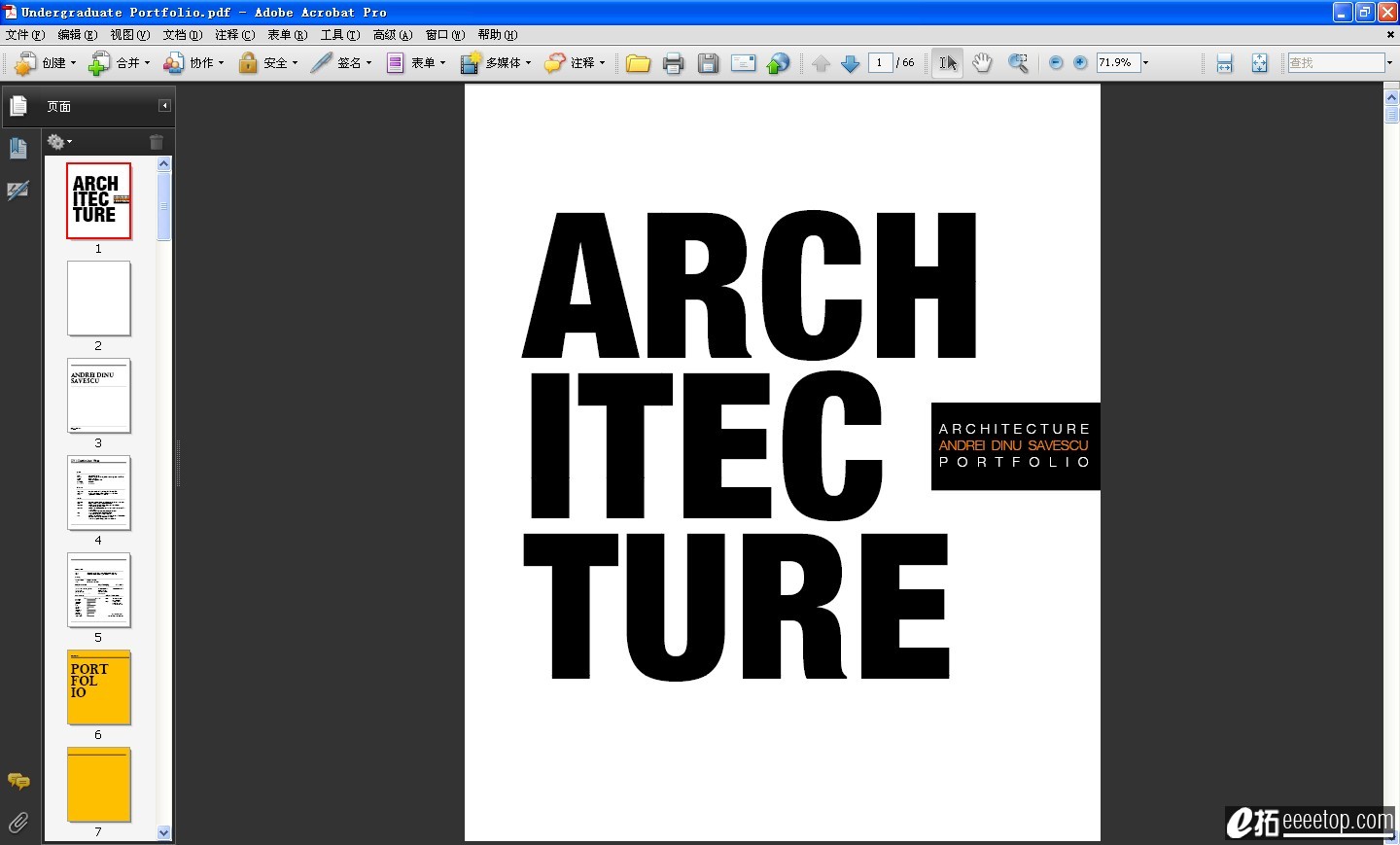Open the find options dropdown arrow
This screenshot has height=845, width=1400.
(1390, 63)
